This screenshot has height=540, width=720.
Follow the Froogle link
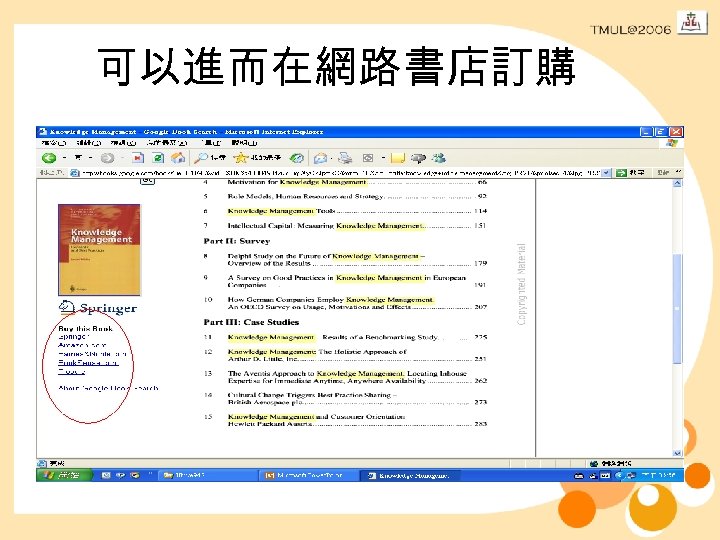[x=71, y=371]
